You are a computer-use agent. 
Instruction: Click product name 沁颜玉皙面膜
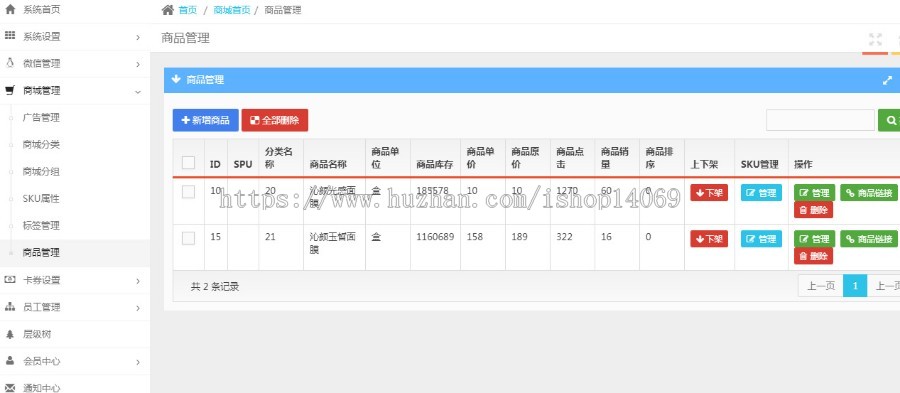[x=333, y=243]
